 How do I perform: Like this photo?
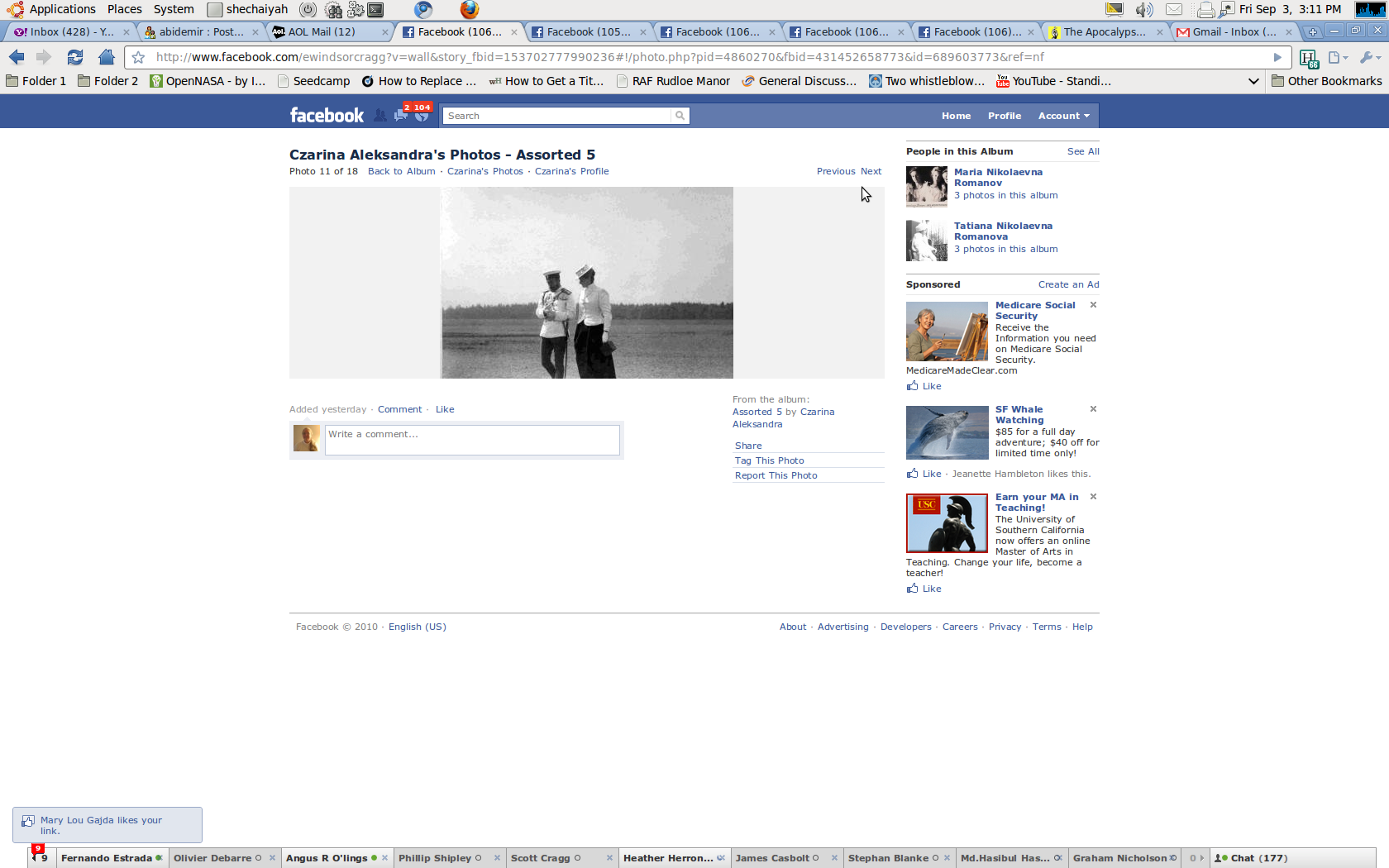click(445, 409)
